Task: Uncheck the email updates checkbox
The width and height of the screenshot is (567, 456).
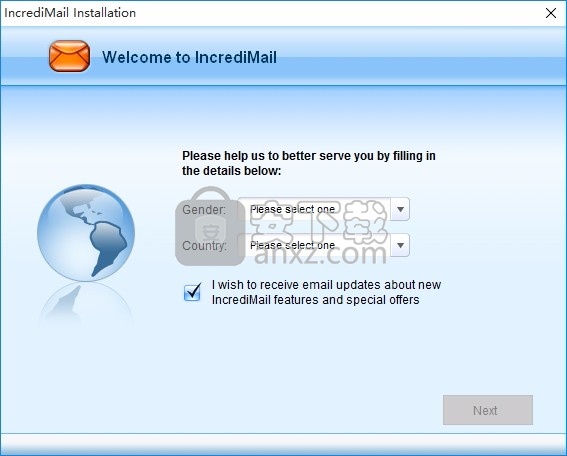Action: tap(192, 292)
